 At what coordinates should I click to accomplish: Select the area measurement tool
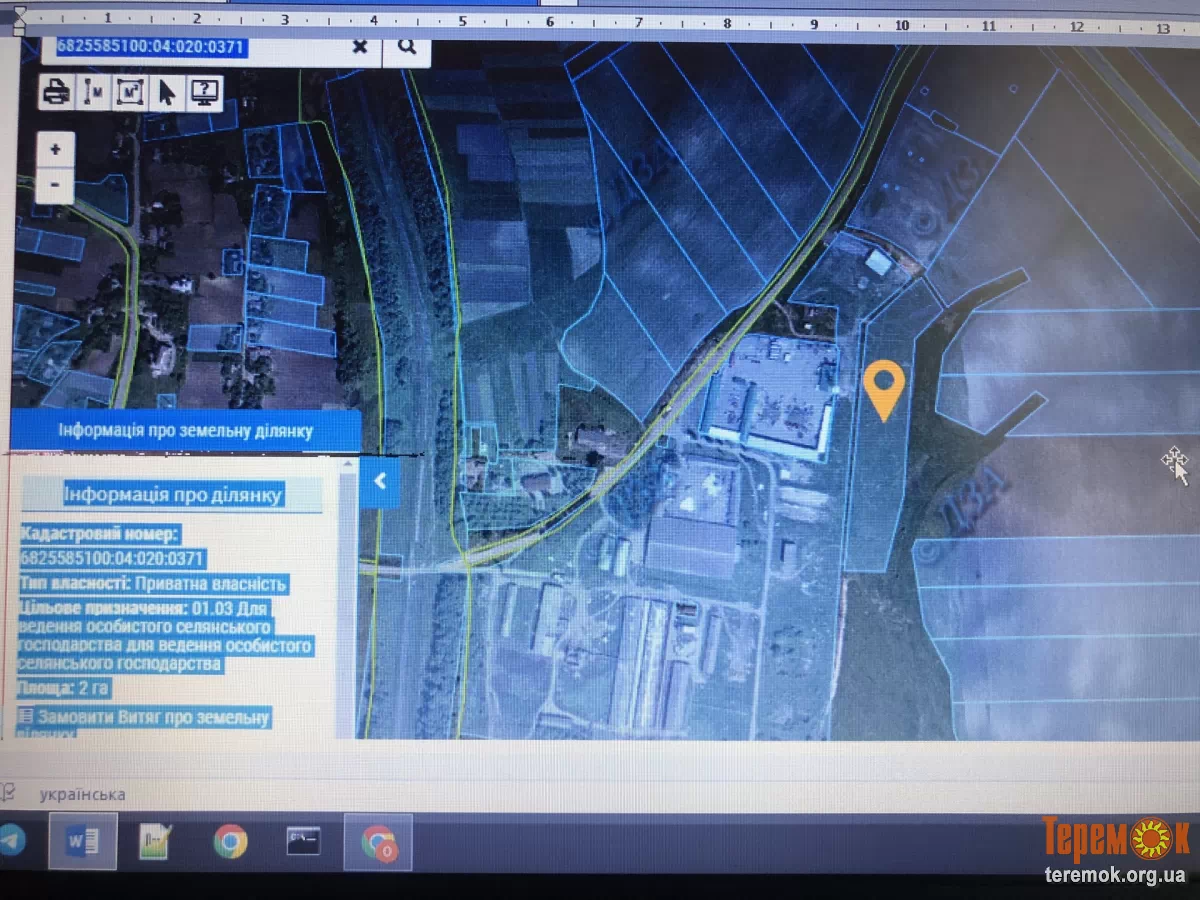[x=129, y=92]
